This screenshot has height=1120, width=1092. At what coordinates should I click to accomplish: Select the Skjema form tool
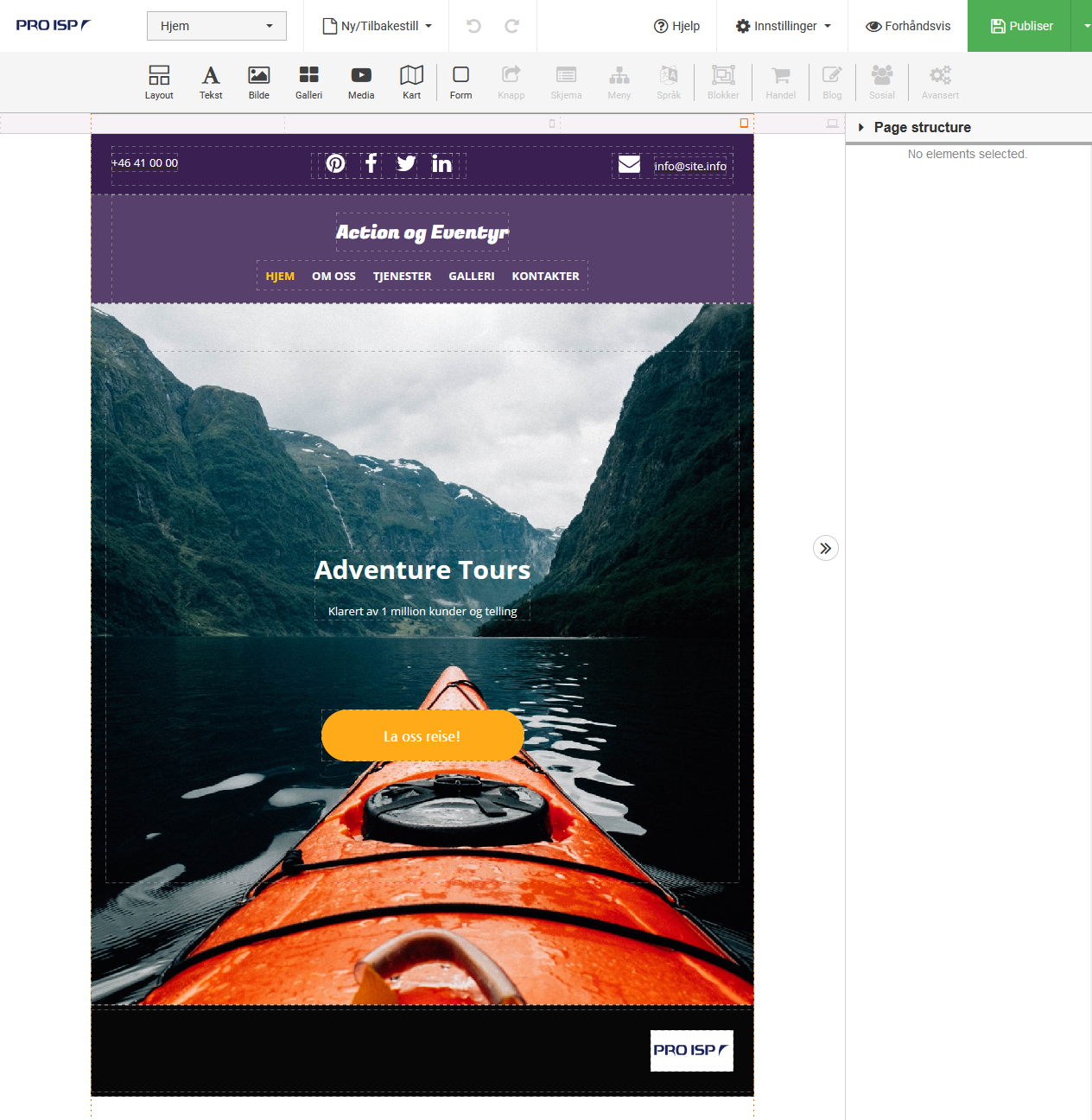click(566, 83)
